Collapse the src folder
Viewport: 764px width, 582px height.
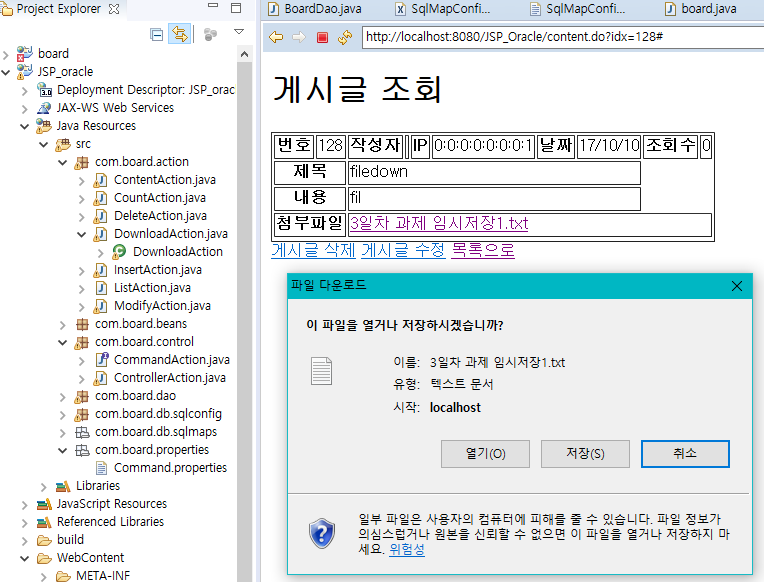pos(44,144)
